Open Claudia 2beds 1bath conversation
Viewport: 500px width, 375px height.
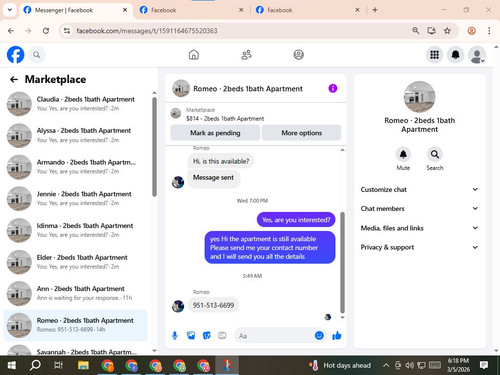coord(76,104)
